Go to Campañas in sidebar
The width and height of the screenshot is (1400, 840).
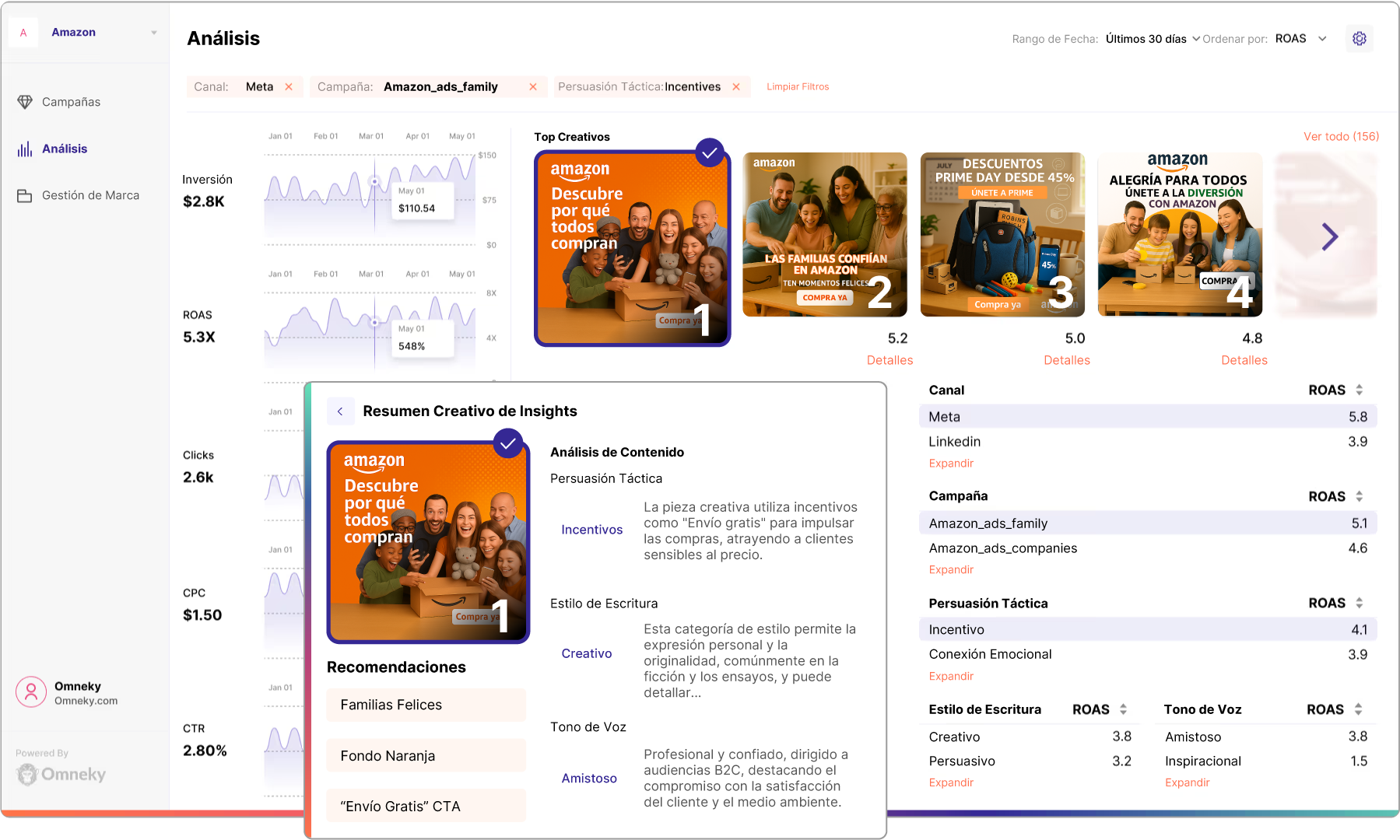pyautogui.click(x=71, y=102)
